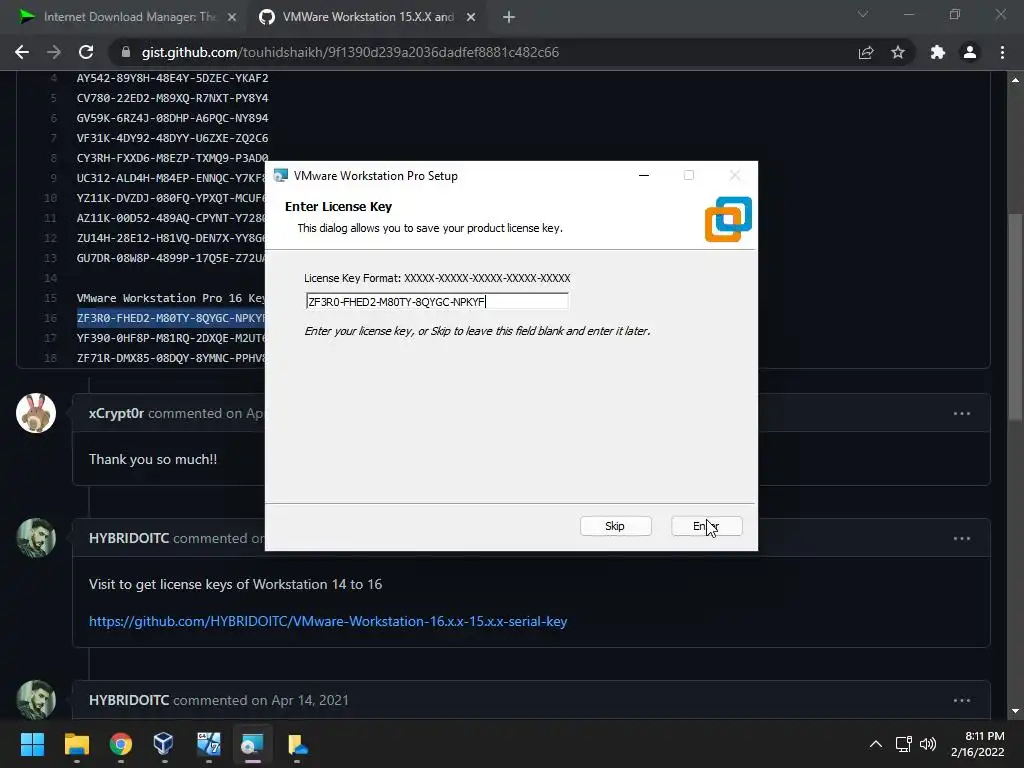Click the 'commented on Apr 14, 2021' timestamp

click(261, 700)
